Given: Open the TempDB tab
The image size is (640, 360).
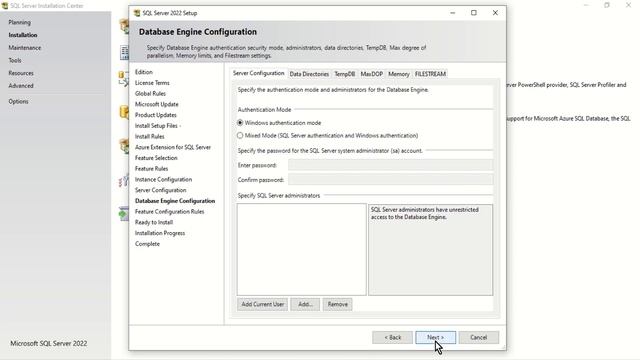Looking at the screenshot, I should click(345, 74).
